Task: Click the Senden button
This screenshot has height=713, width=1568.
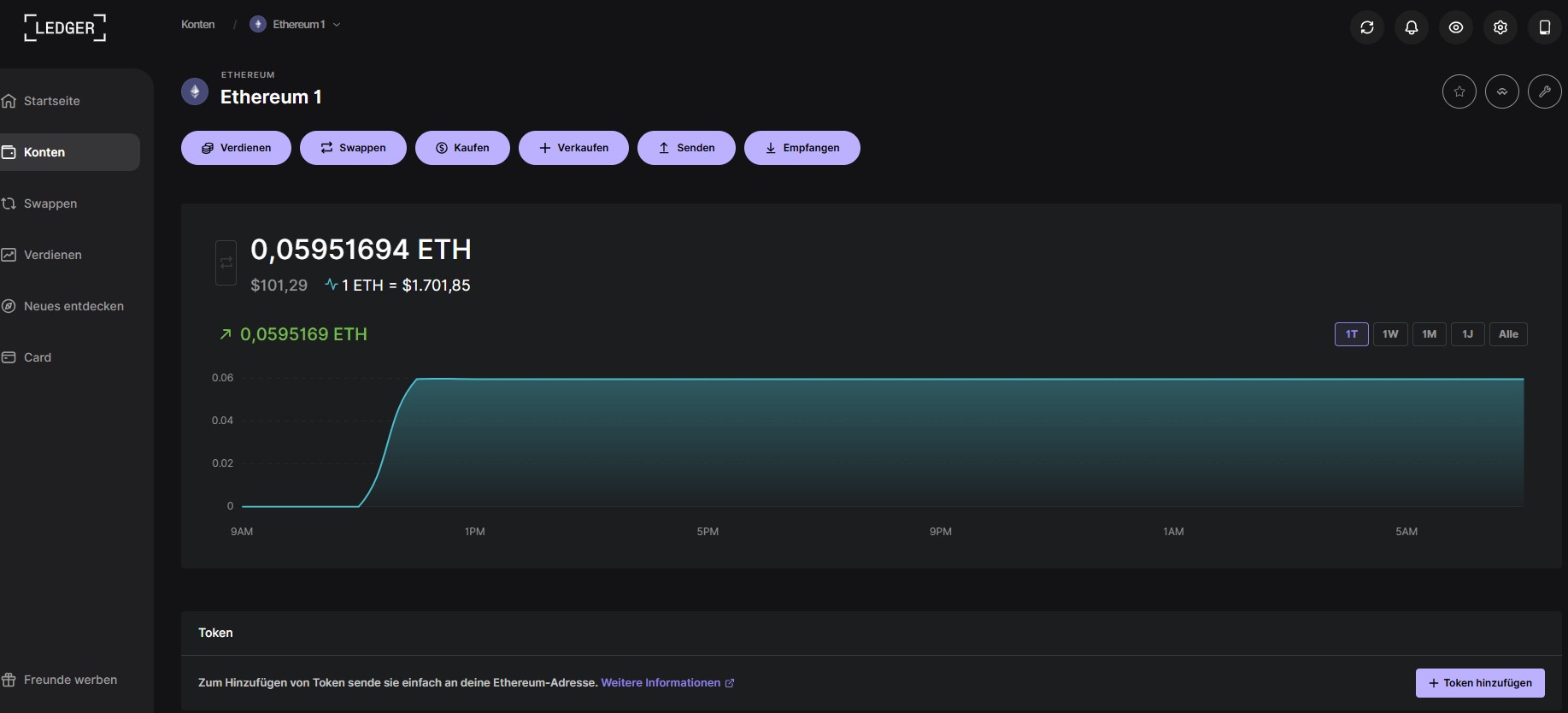Action: point(686,148)
